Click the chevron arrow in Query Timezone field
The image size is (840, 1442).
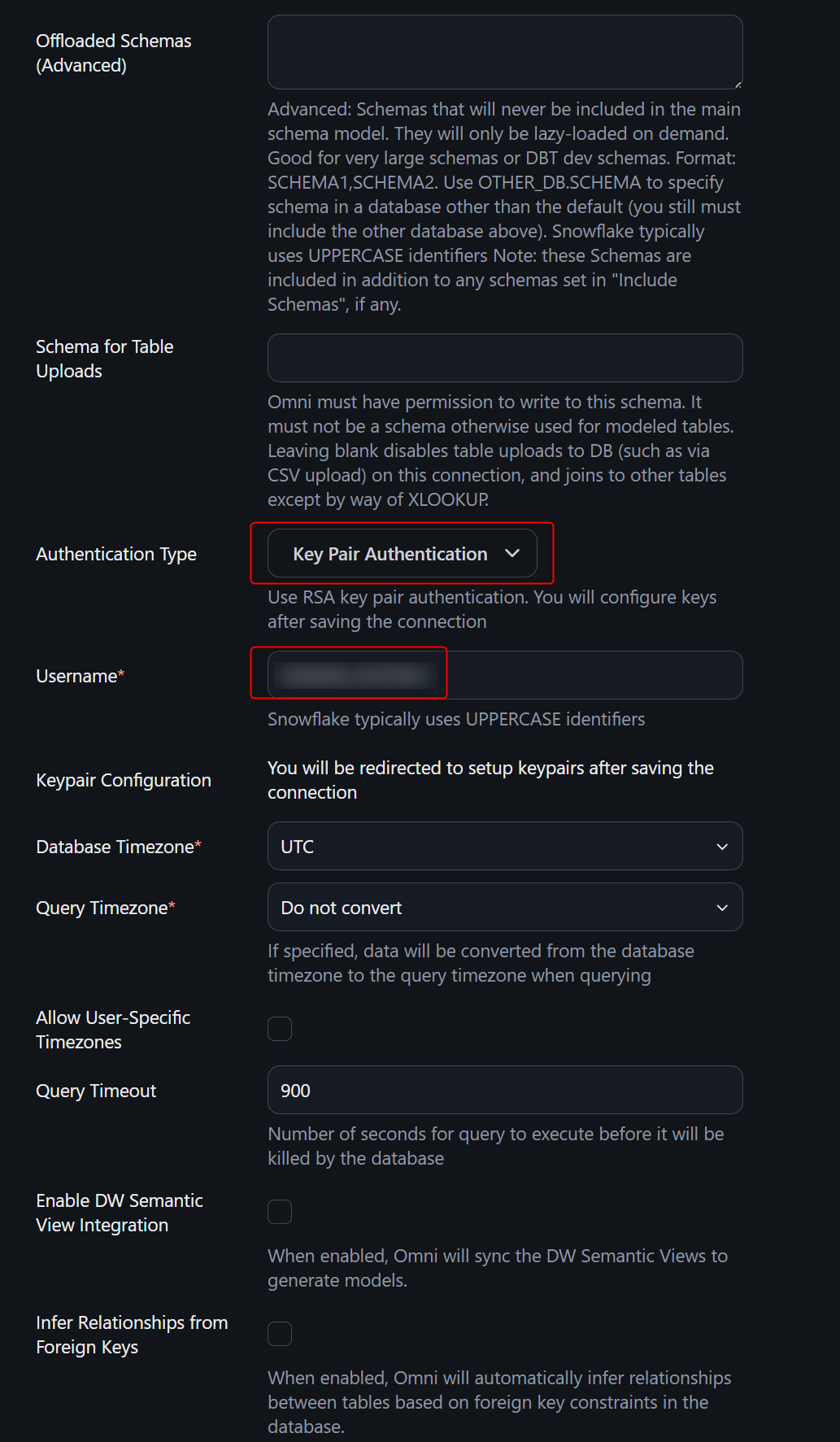point(721,908)
